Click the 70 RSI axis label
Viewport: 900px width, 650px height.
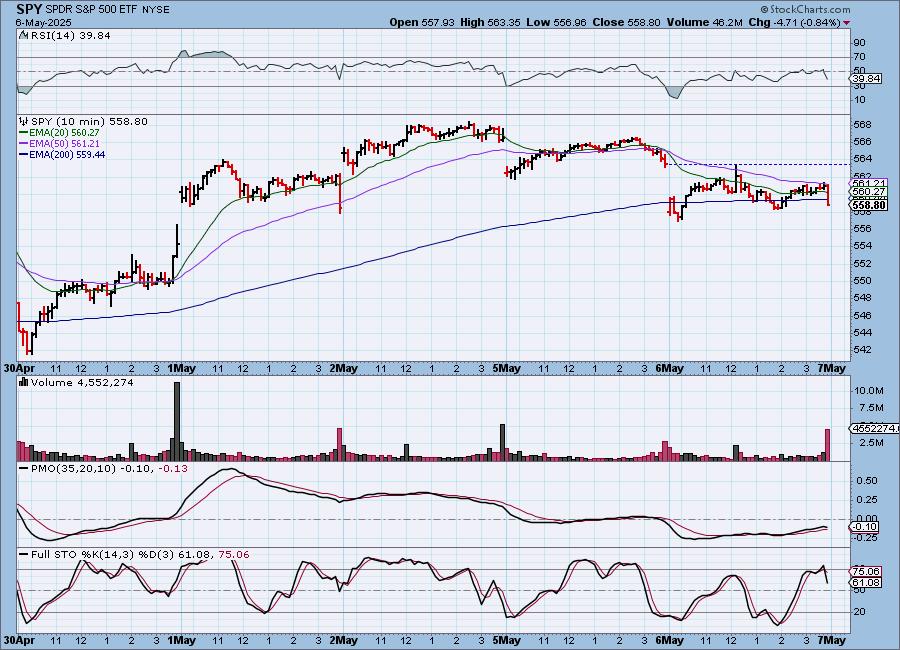tap(859, 56)
